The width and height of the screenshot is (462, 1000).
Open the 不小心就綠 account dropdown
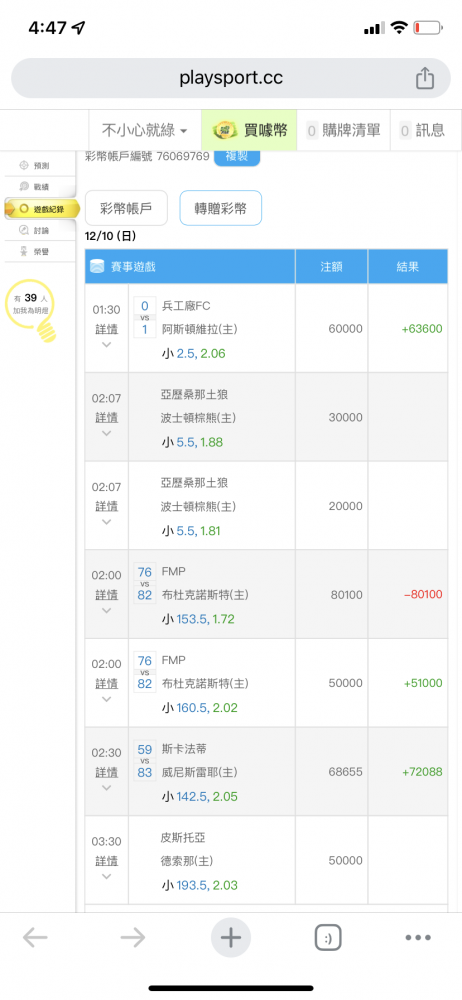[145, 131]
